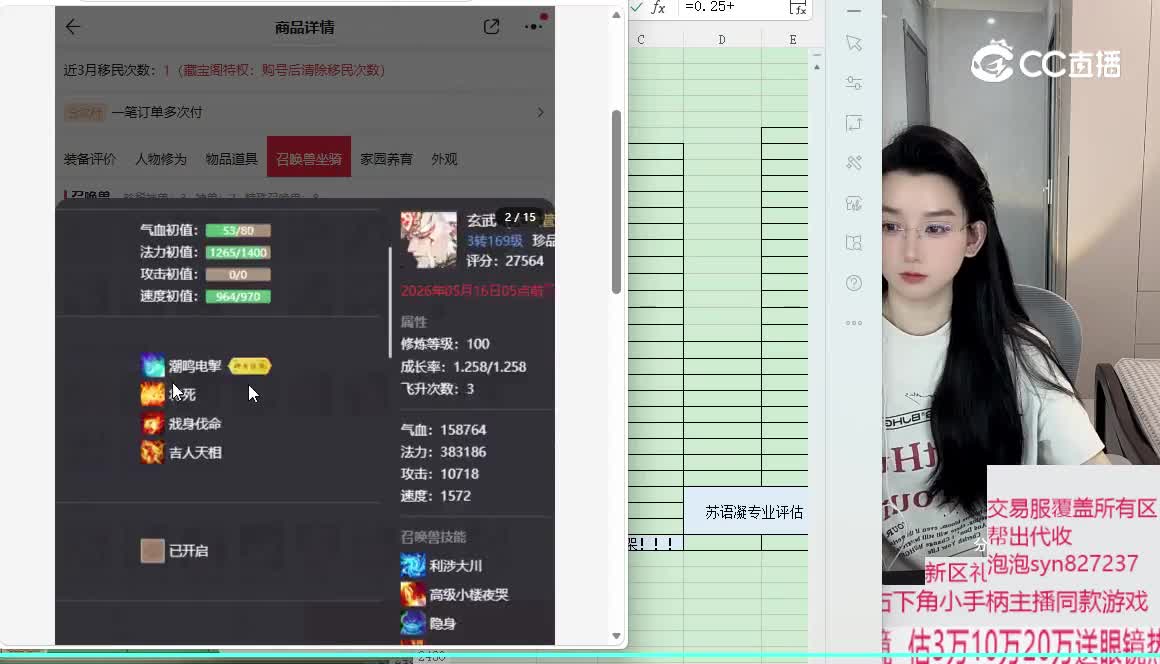Screen dimensions: 1160x664
Task: Click the 法力初值 1265/1400 progress bar
Action: click(x=238, y=253)
